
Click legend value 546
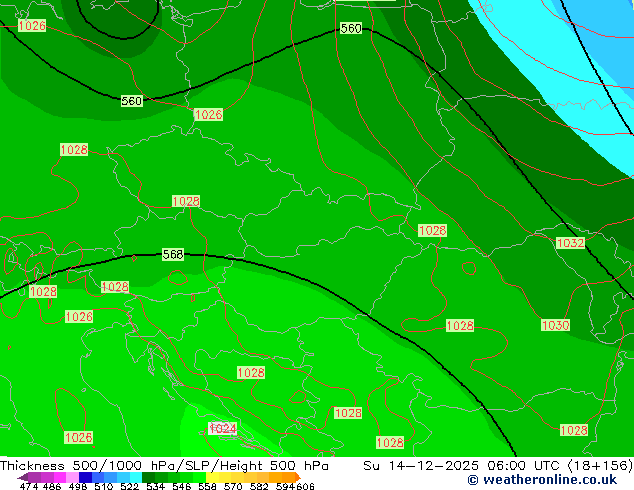coord(182,486)
